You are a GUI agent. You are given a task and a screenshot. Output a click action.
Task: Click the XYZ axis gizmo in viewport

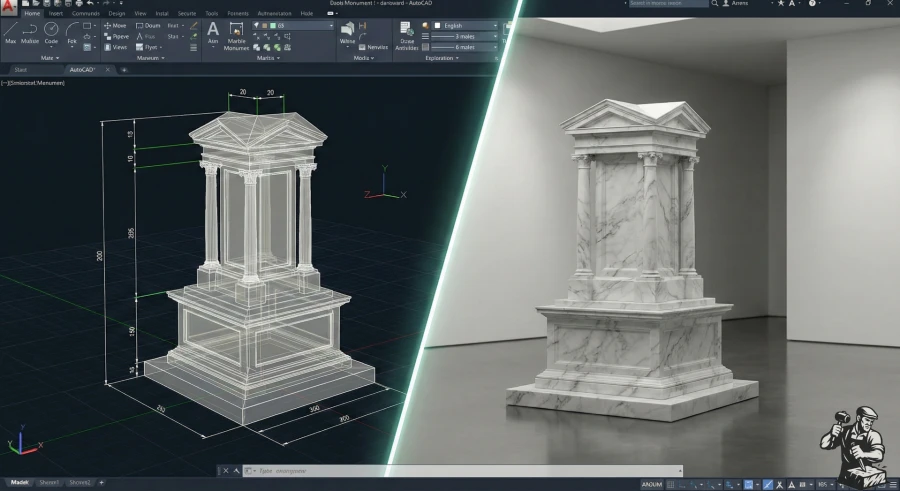385,184
